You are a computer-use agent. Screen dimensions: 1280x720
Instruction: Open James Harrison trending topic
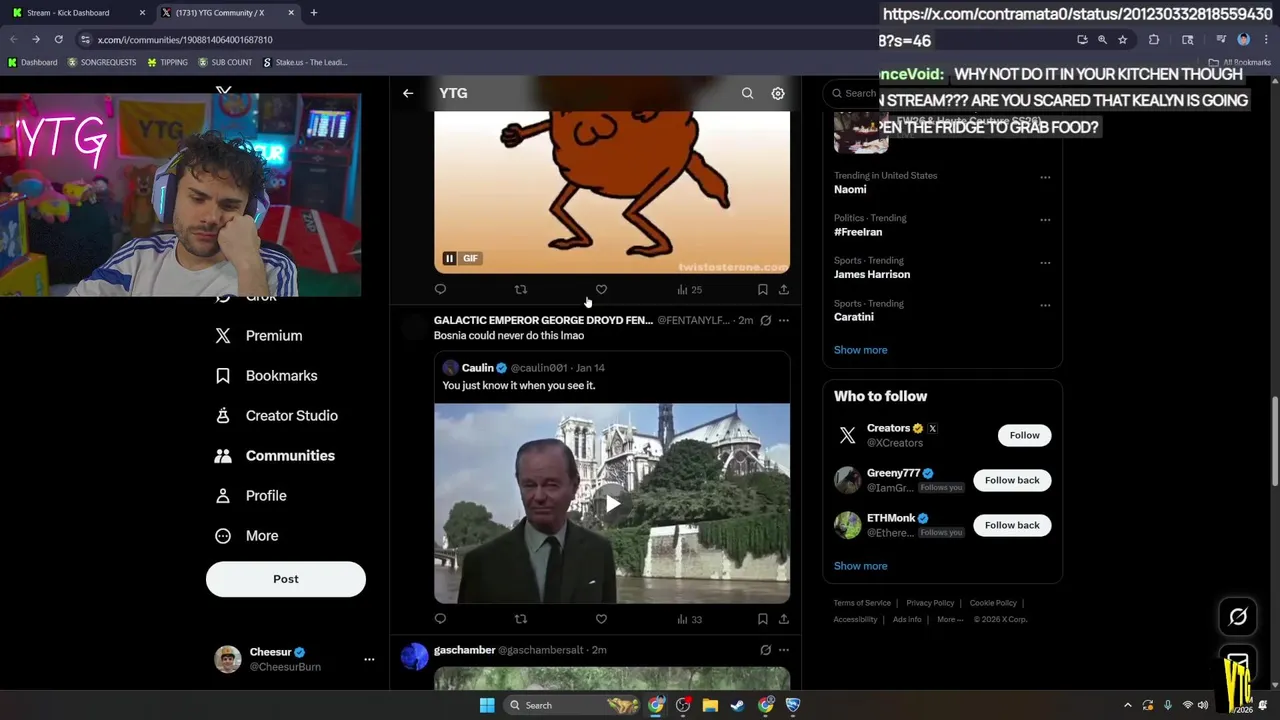872,274
